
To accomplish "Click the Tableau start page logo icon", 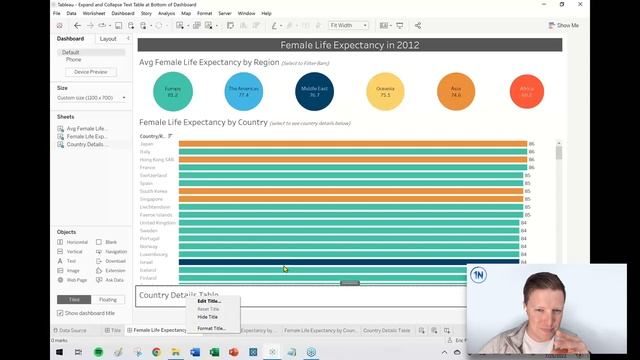I will tap(60, 25).
